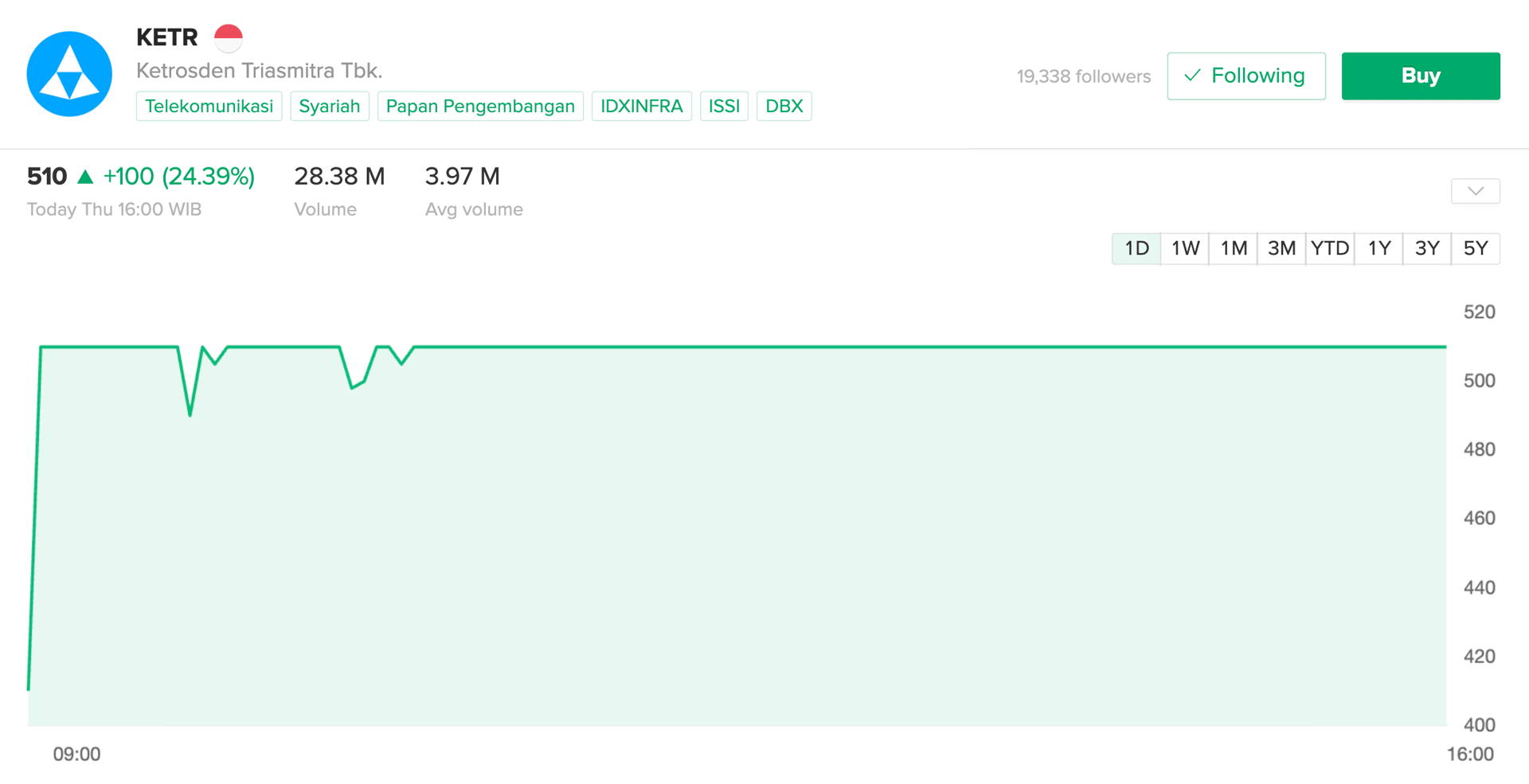Click the 500 price axis label
The image size is (1529, 784).
tap(1480, 380)
